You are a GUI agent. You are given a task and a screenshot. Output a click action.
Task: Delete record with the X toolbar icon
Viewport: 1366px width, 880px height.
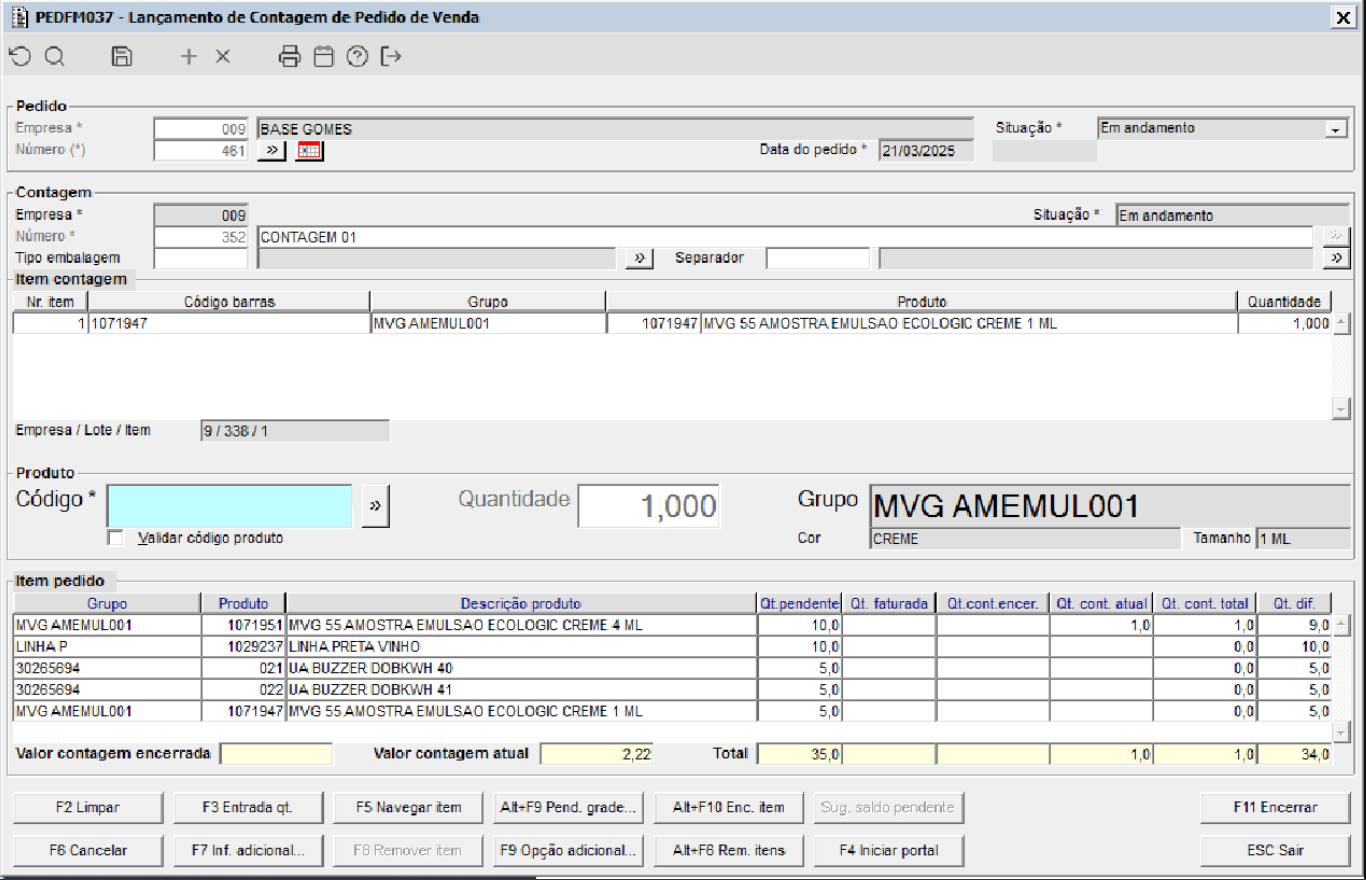coord(223,57)
